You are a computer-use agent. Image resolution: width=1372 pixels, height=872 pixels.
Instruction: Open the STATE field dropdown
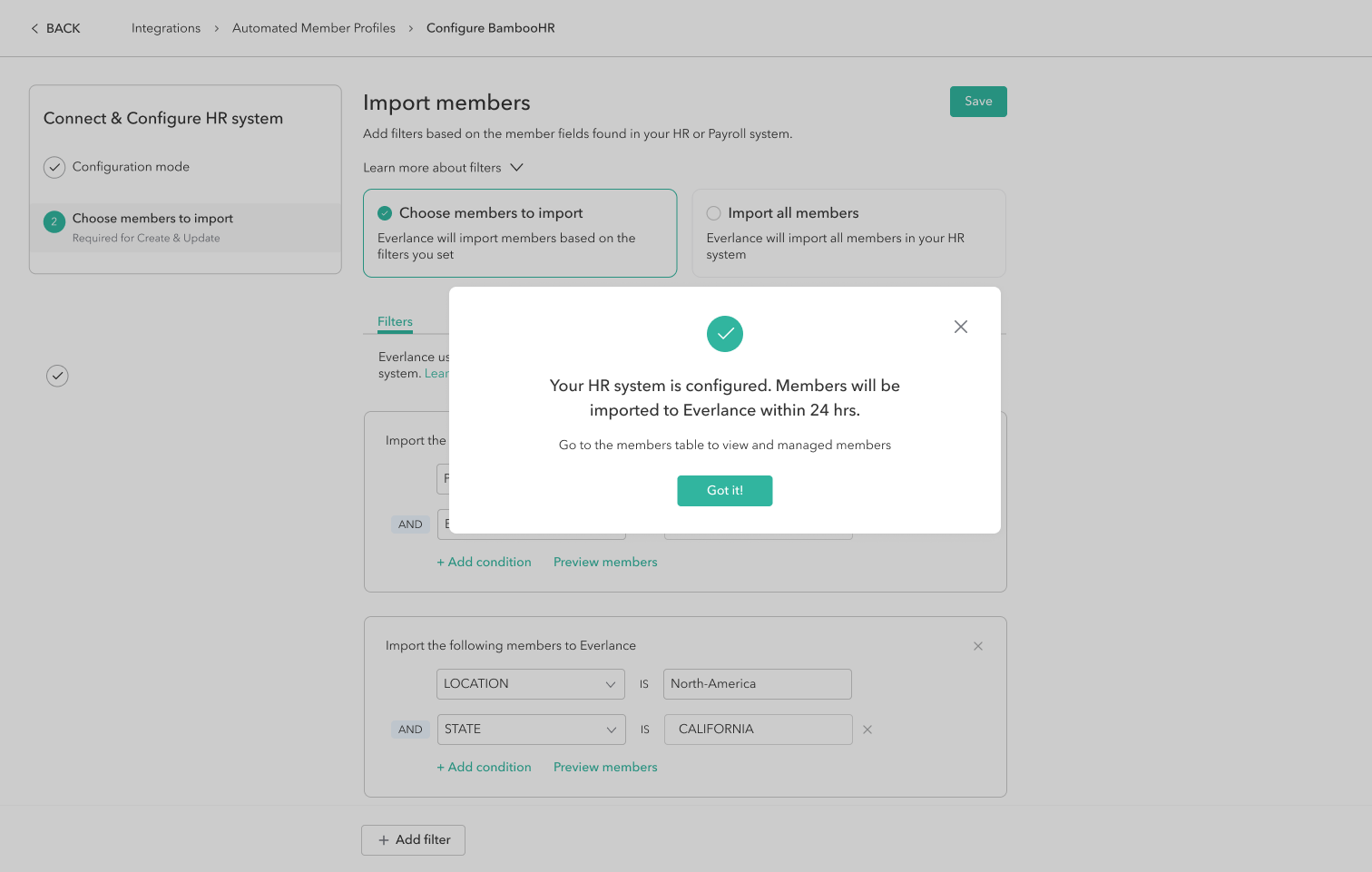click(x=530, y=730)
